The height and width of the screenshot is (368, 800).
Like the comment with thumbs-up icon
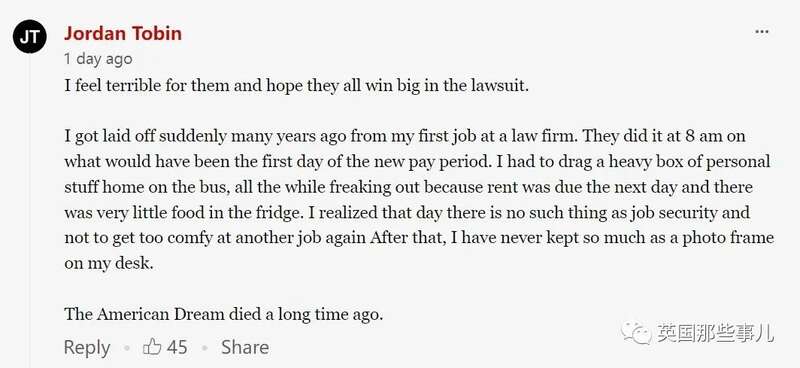point(152,348)
